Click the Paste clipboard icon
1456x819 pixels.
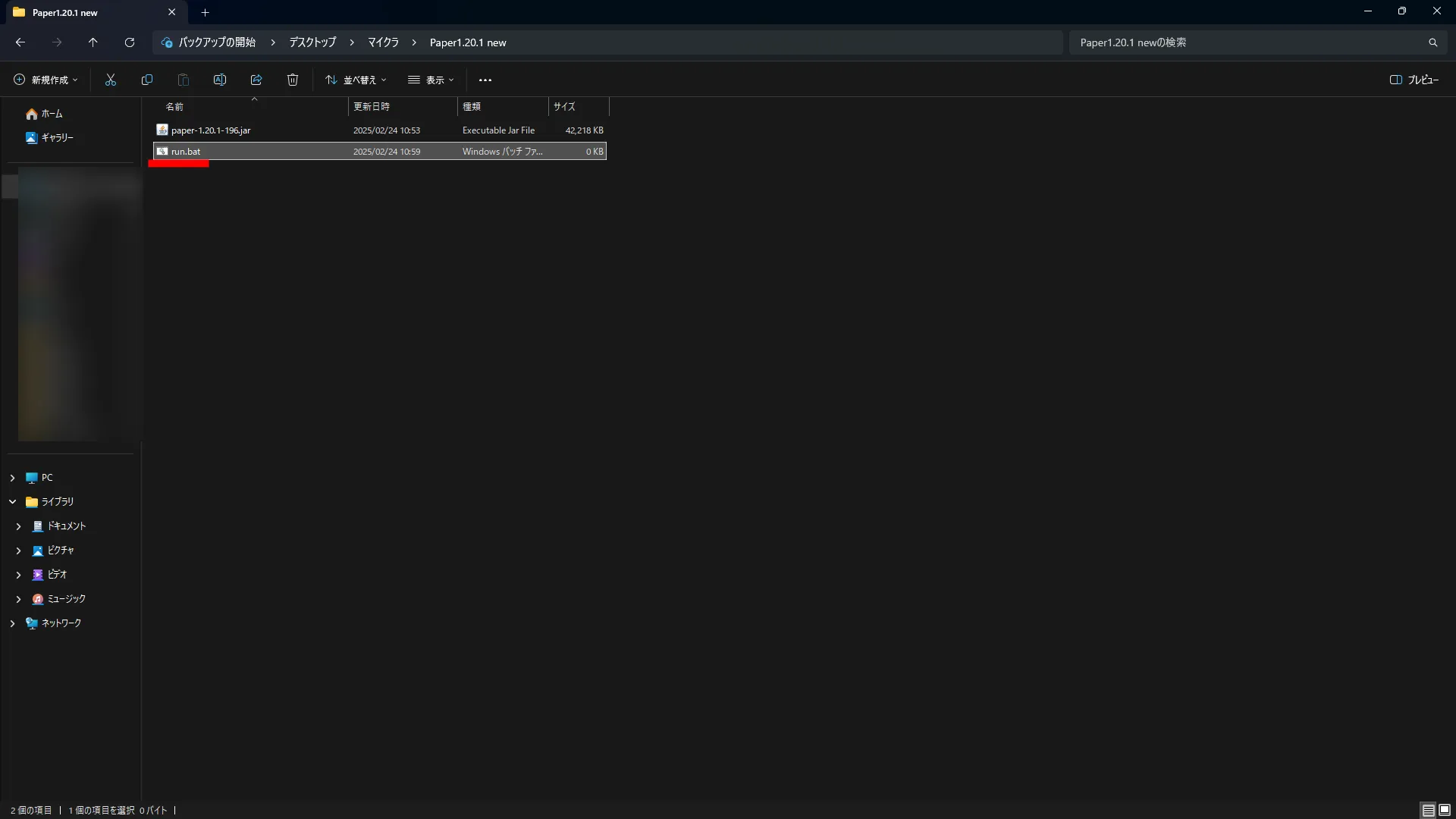[x=184, y=80]
